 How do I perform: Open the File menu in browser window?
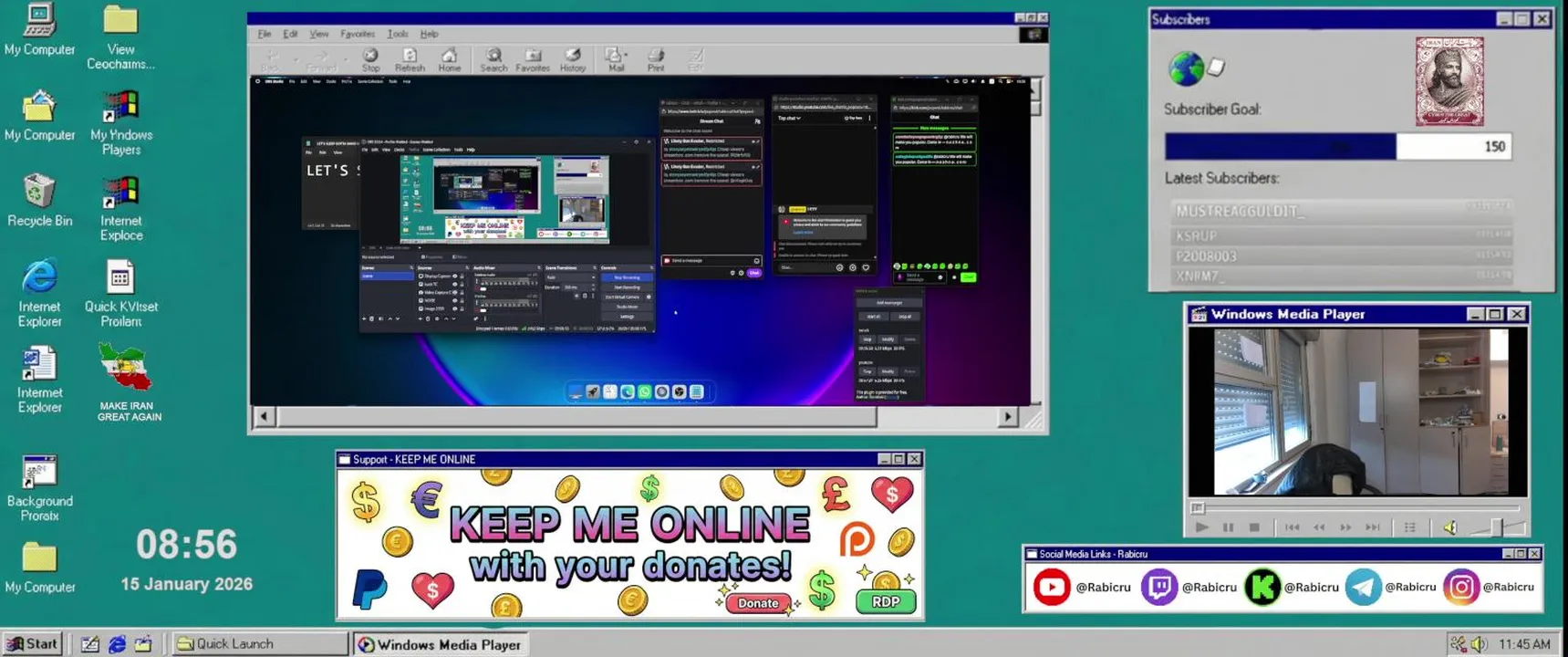coord(265,34)
